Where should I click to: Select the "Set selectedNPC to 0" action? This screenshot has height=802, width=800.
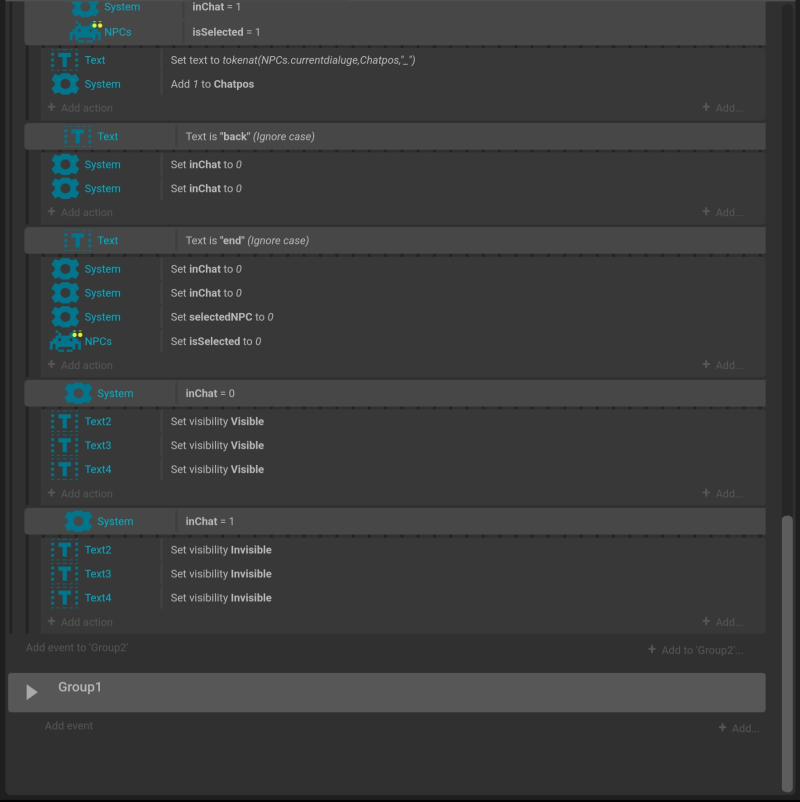point(222,317)
